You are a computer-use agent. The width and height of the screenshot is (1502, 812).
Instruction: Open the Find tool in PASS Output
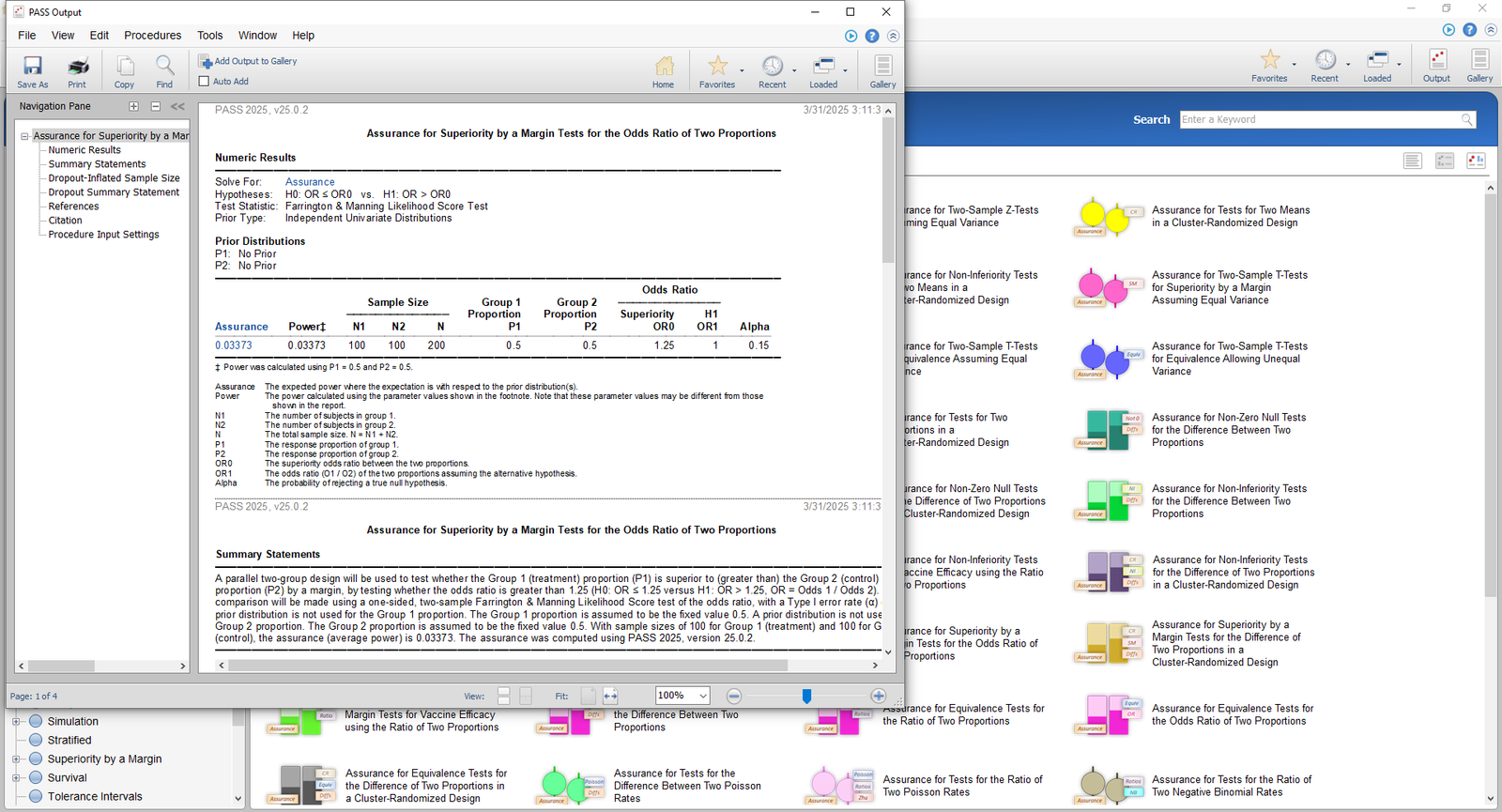(165, 71)
